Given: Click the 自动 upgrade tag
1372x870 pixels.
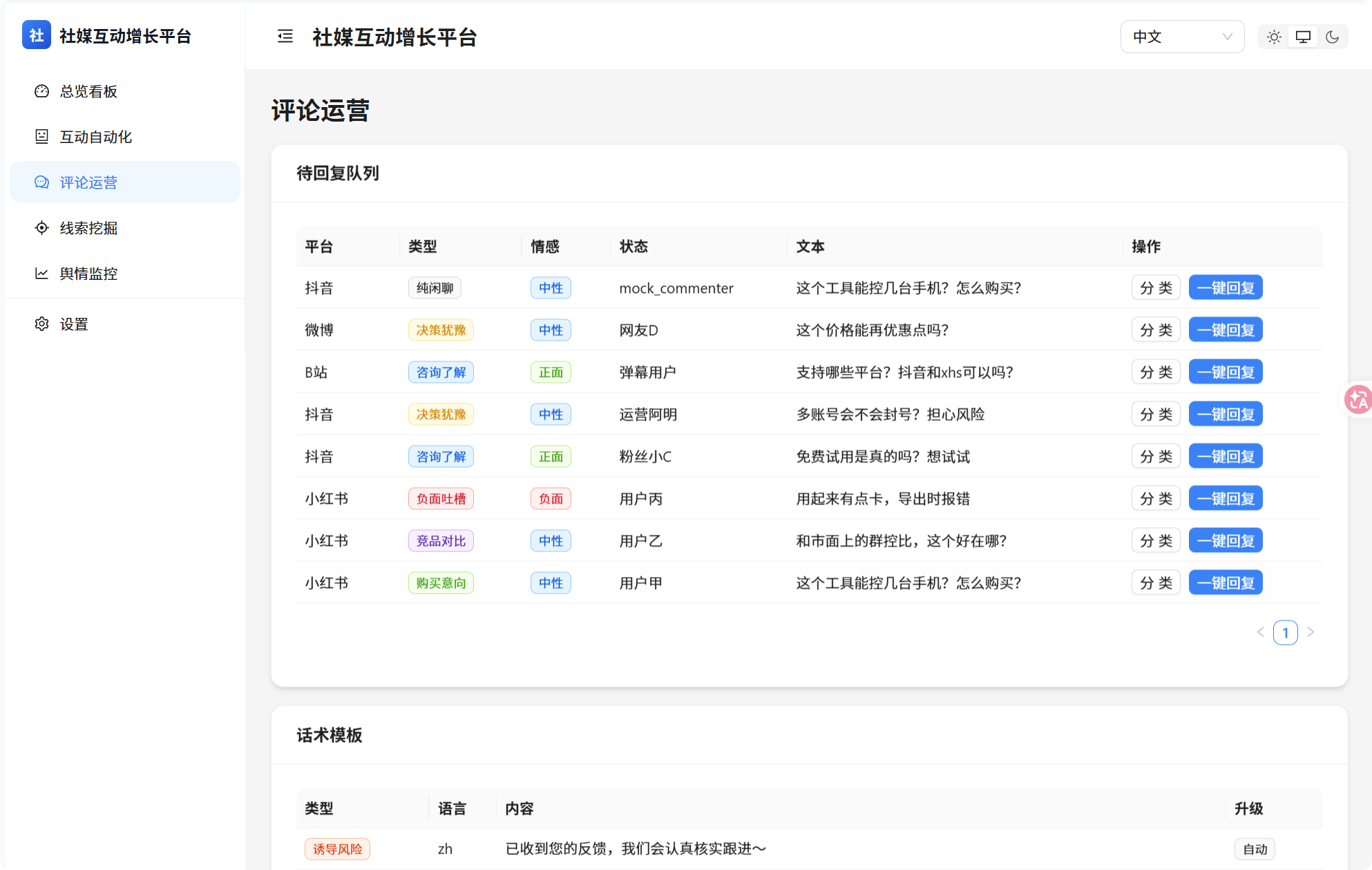Looking at the screenshot, I should coord(1255,849).
